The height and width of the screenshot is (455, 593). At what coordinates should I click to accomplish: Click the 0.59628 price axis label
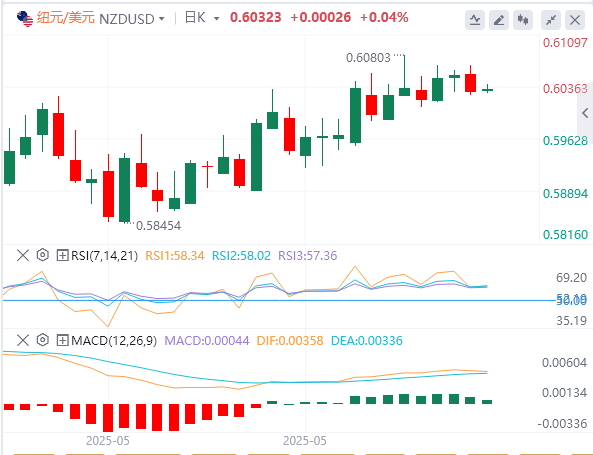click(x=565, y=141)
